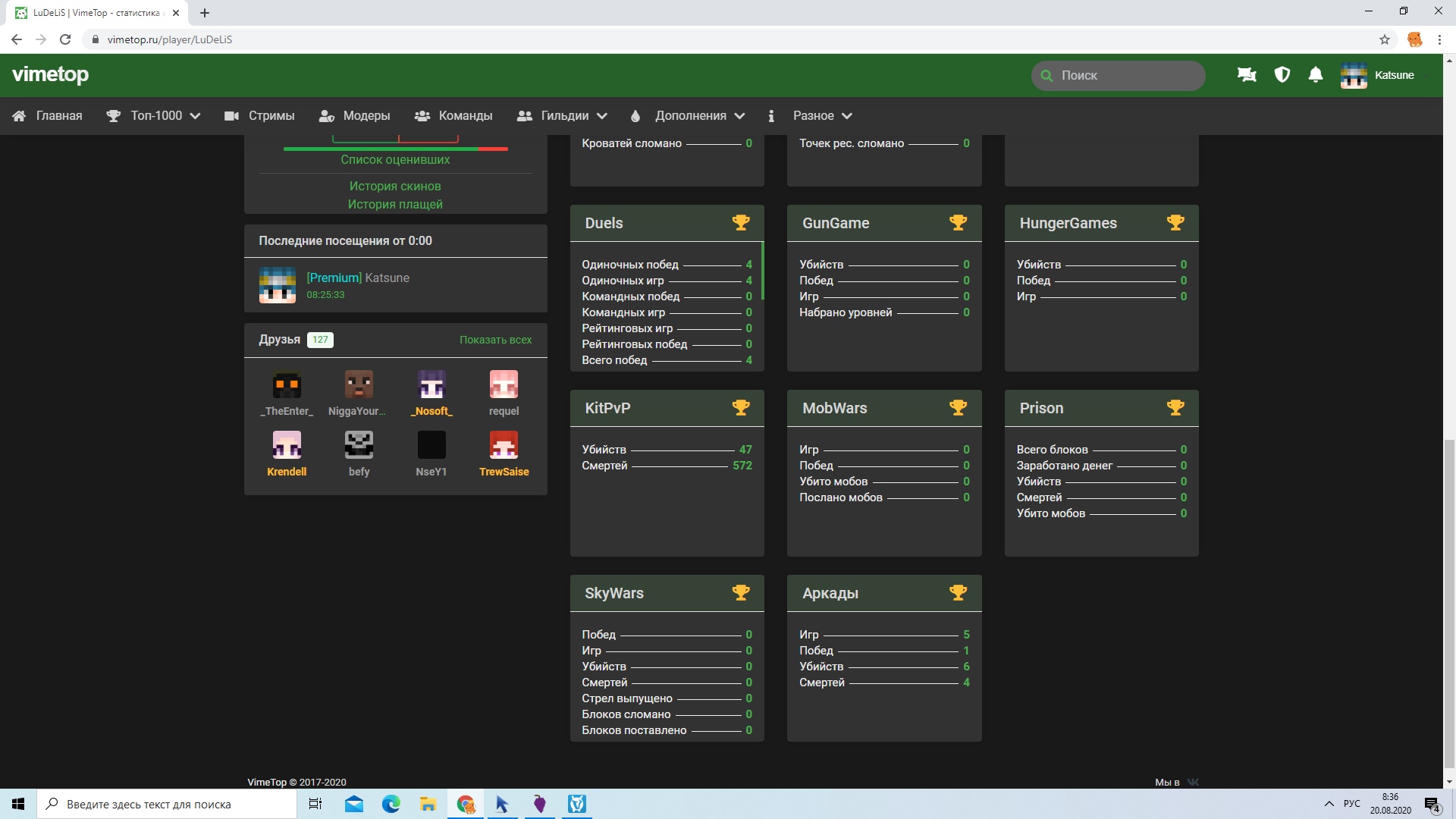Click the KitPvP trophy icon
The image size is (1456, 819).
741,407
